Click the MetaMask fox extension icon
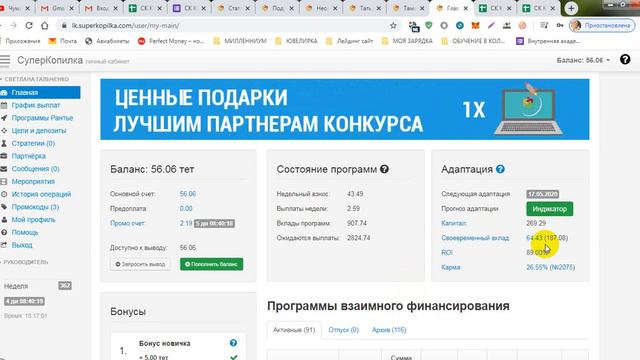Viewport: 640px width, 360px height. tap(476, 25)
